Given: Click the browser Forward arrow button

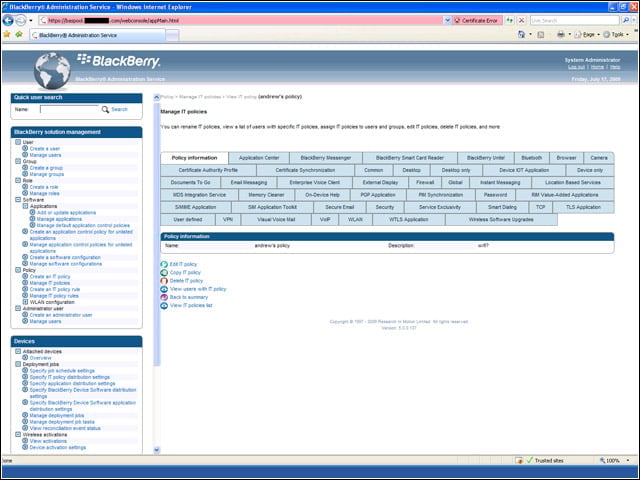Looking at the screenshot, I should point(21,20).
